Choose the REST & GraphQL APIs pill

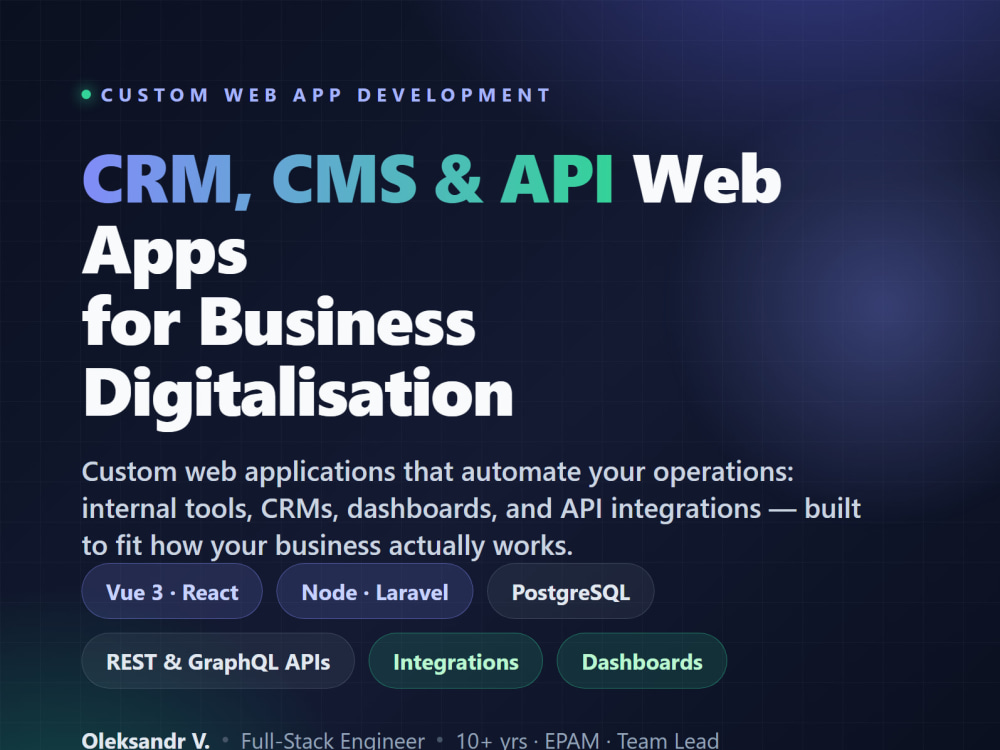pyautogui.click(x=218, y=661)
